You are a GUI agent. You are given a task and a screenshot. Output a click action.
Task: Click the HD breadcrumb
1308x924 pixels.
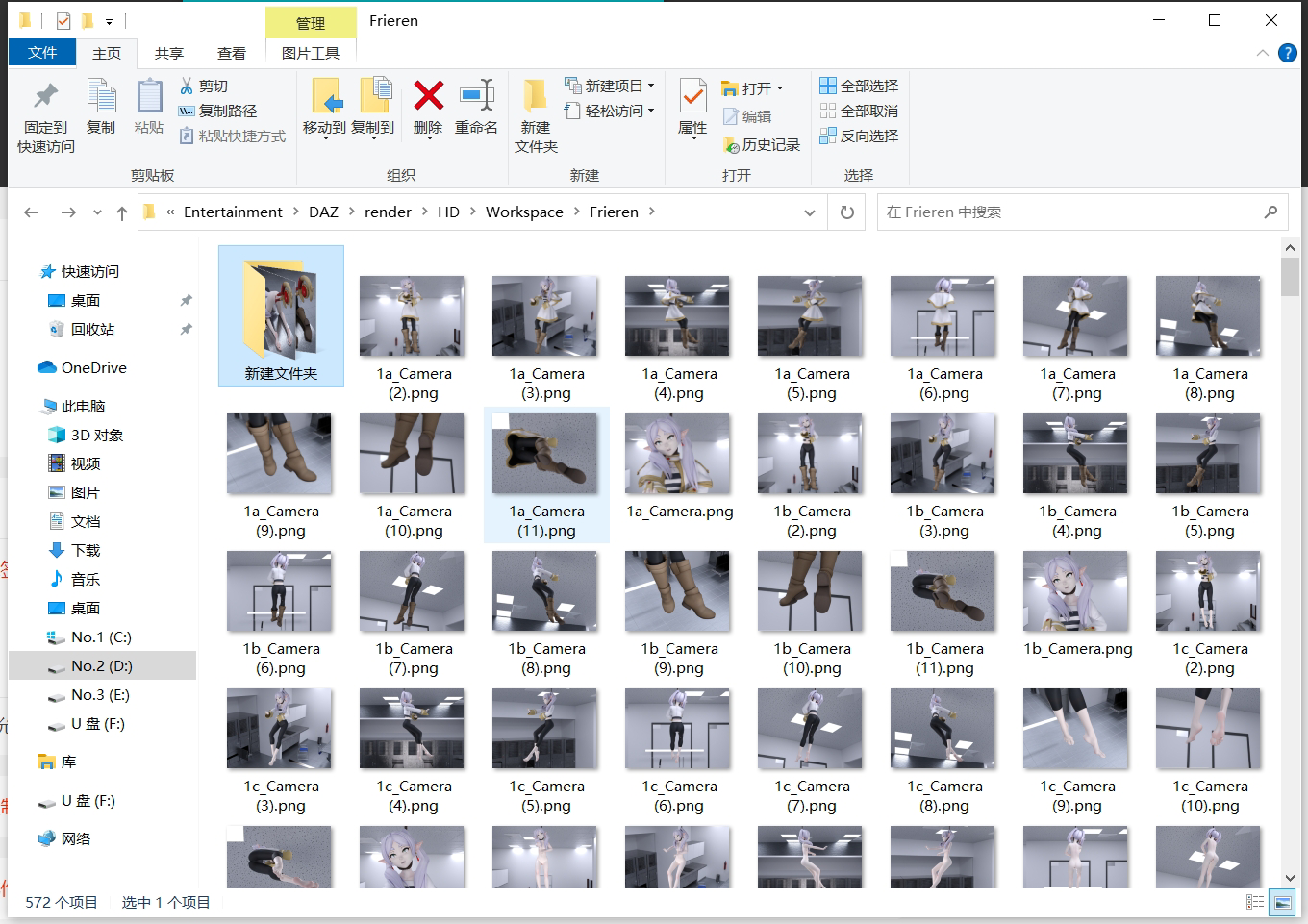point(448,212)
